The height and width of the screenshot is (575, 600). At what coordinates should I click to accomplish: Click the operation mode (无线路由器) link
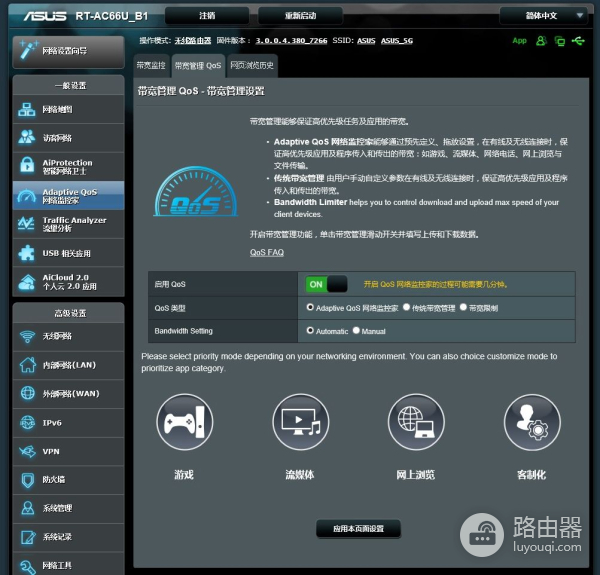193,41
